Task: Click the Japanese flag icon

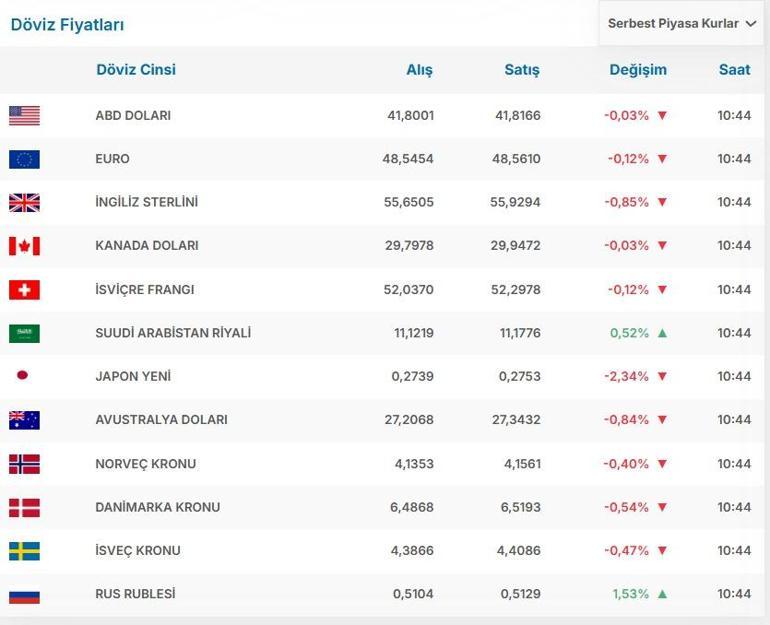Action: click(x=22, y=376)
